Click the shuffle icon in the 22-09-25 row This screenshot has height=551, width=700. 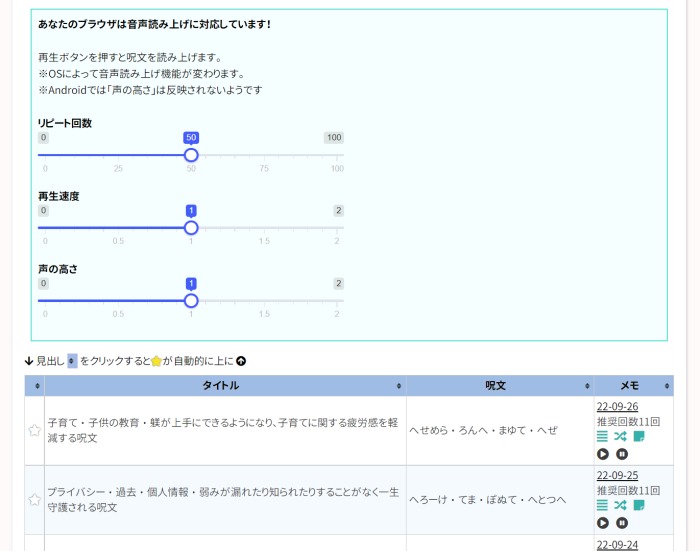coord(620,506)
